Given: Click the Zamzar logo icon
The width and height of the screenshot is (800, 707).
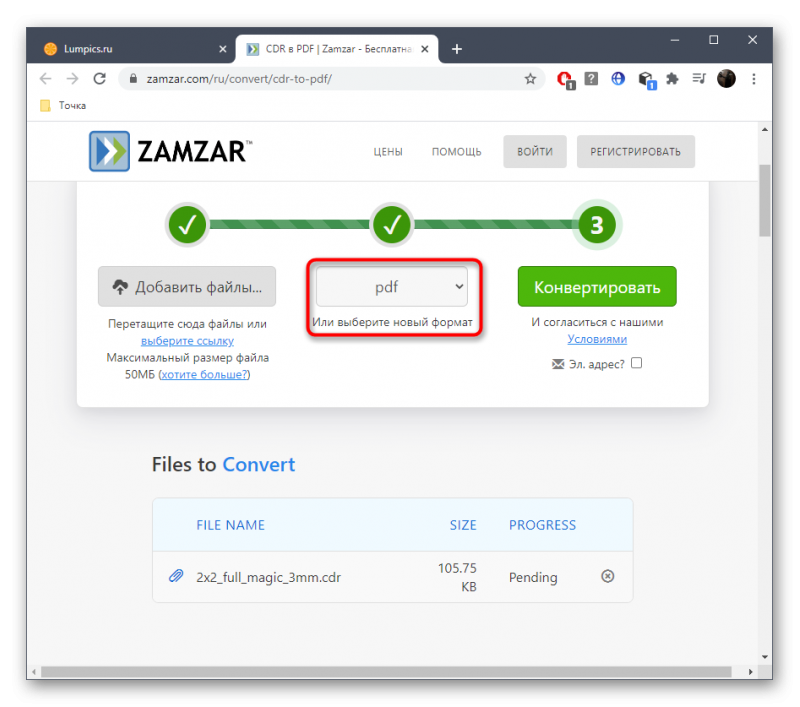Looking at the screenshot, I should click(x=109, y=151).
